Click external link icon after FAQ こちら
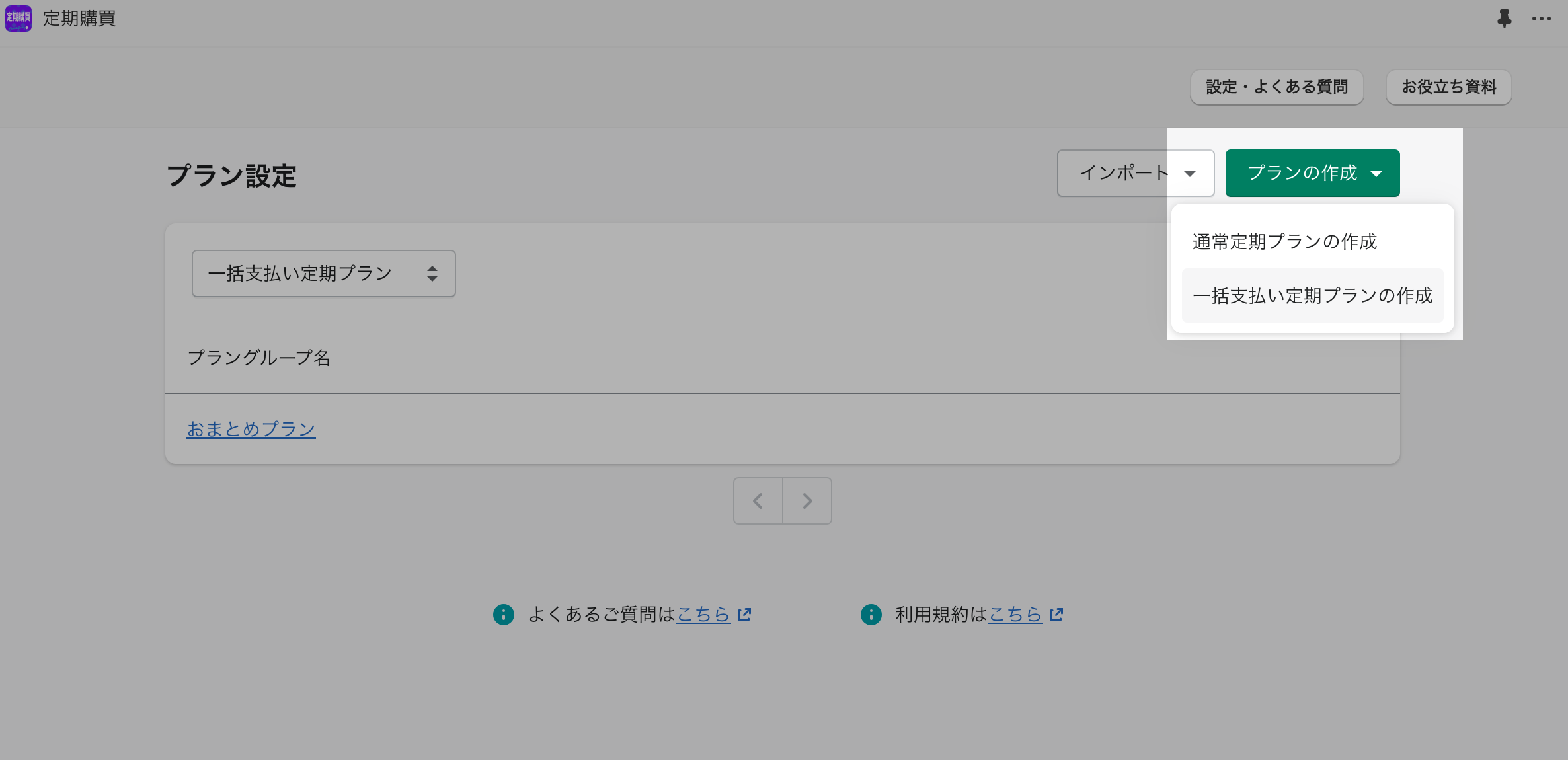Image resolution: width=1568 pixels, height=760 pixels. (x=744, y=615)
